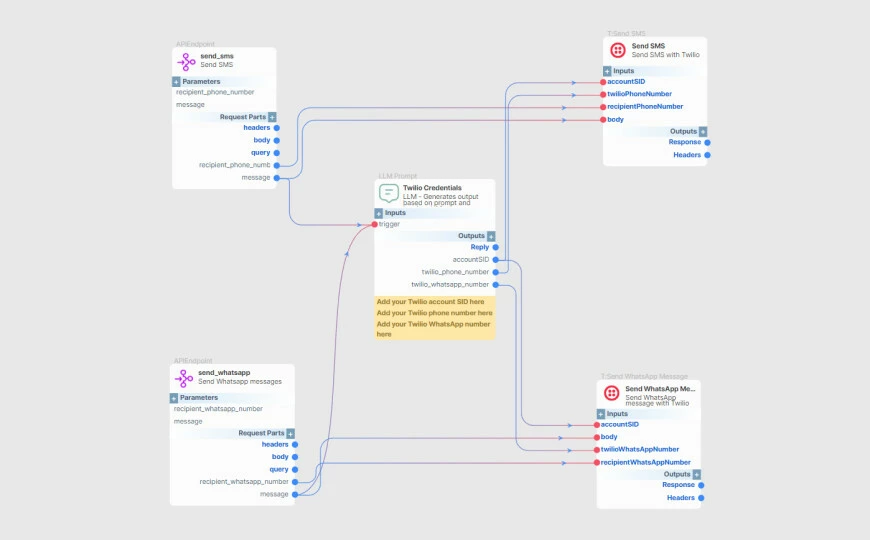The width and height of the screenshot is (870, 540).
Task: Click 'Add your Twilio phone number here' note
Action: pos(434,313)
